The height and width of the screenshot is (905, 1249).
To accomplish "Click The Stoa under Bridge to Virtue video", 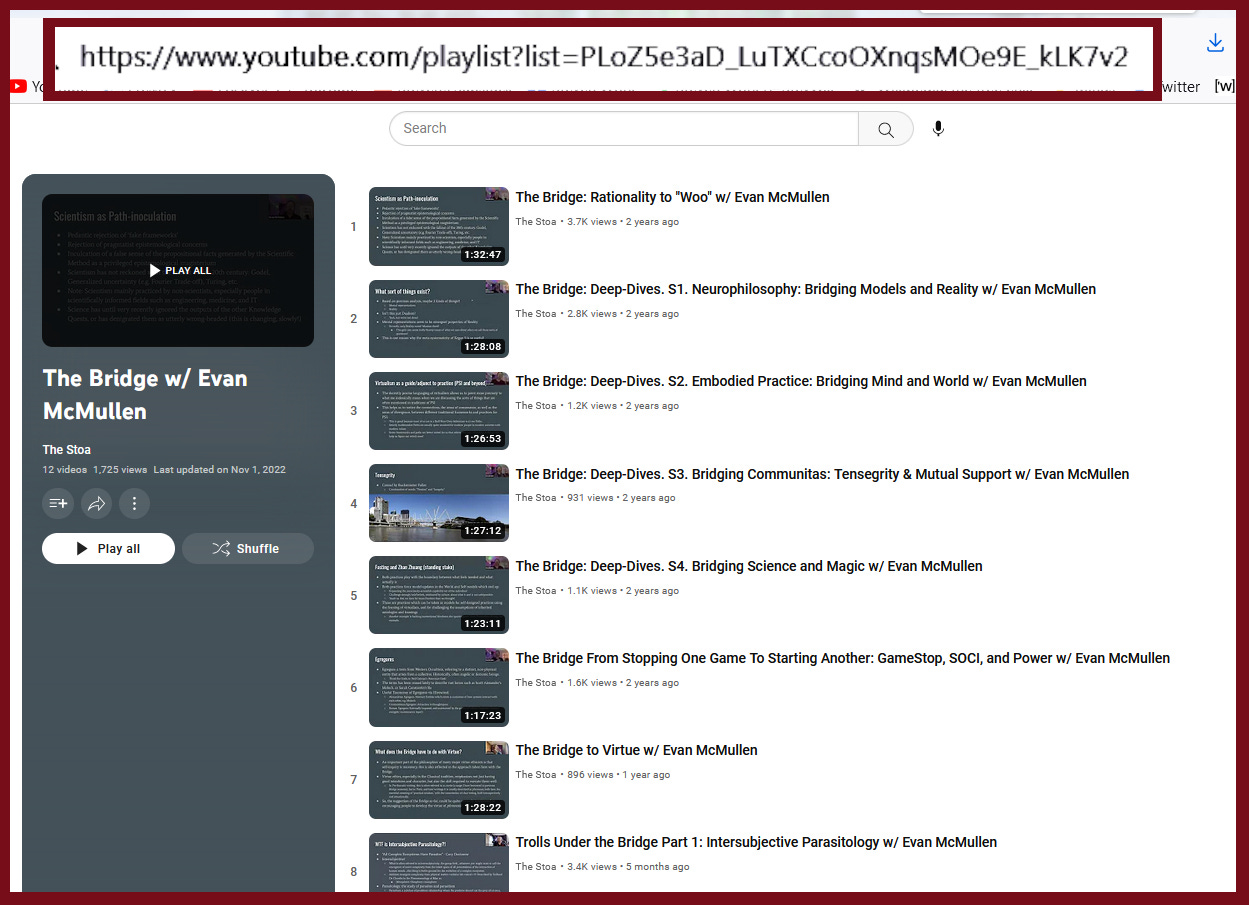I will pyautogui.click(x=536, y=775).
